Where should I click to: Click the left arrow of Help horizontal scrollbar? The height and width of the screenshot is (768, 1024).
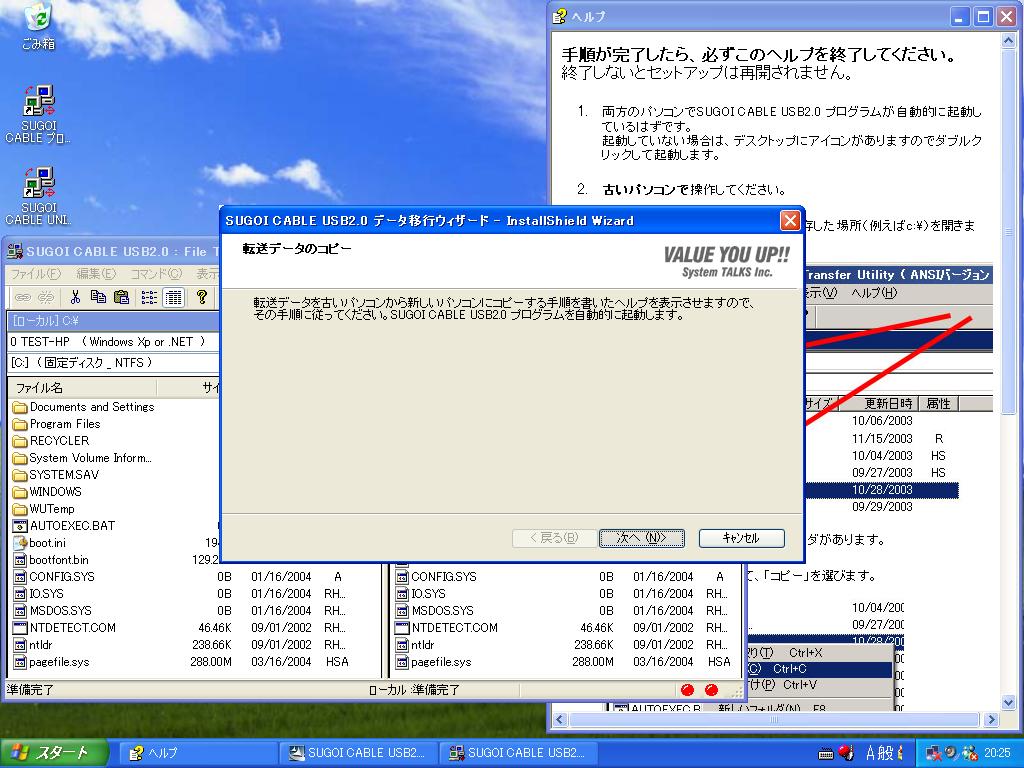tap(560, 720)
